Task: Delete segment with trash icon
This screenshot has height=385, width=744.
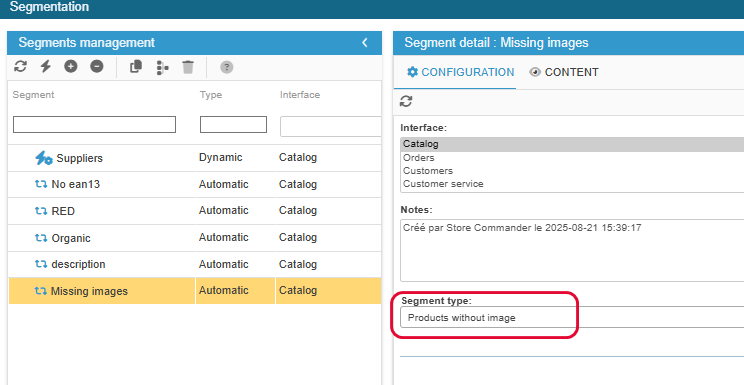Action: click(x=188, y=67)
